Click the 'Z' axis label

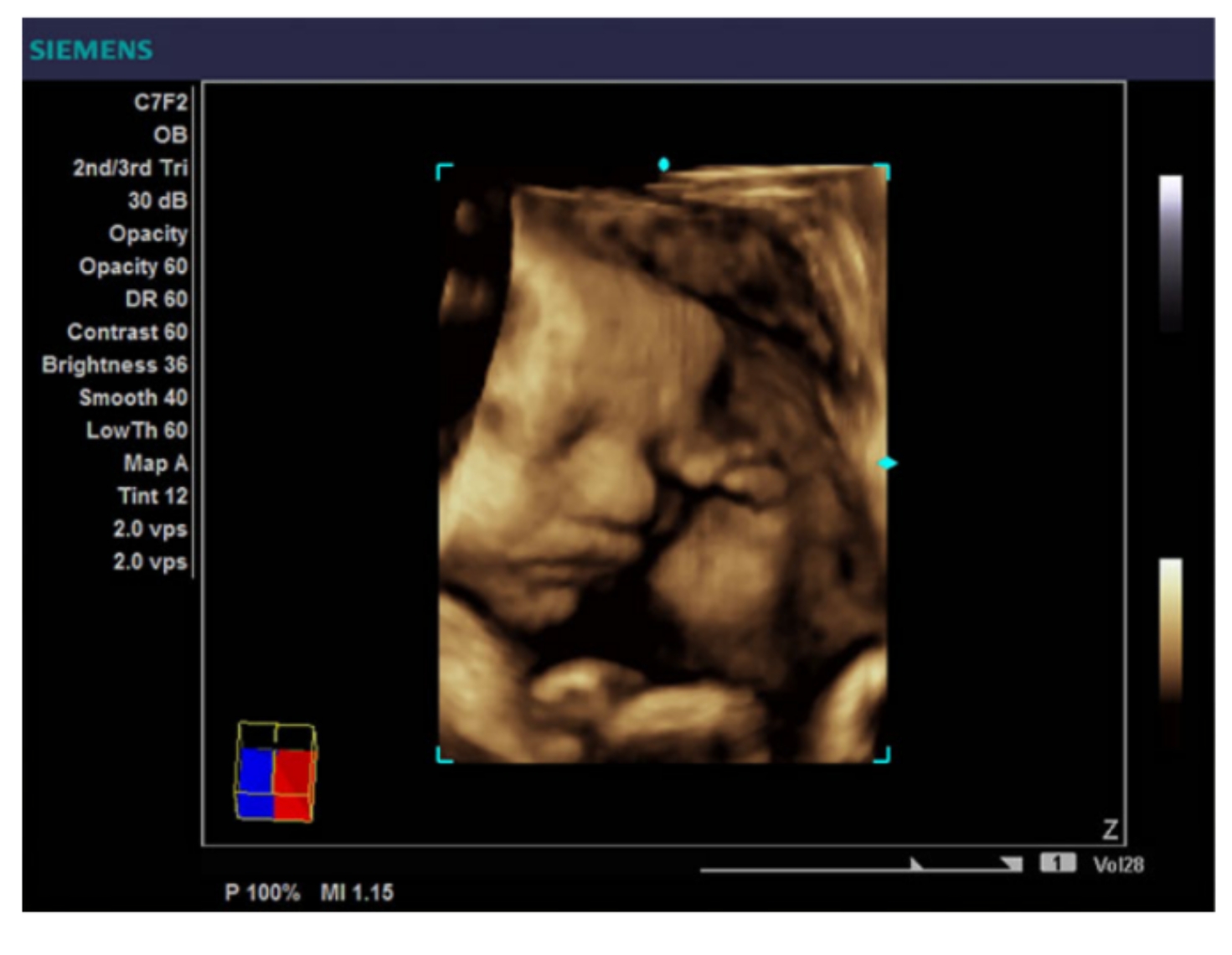pyautogui.click(x=1111, y=829)
